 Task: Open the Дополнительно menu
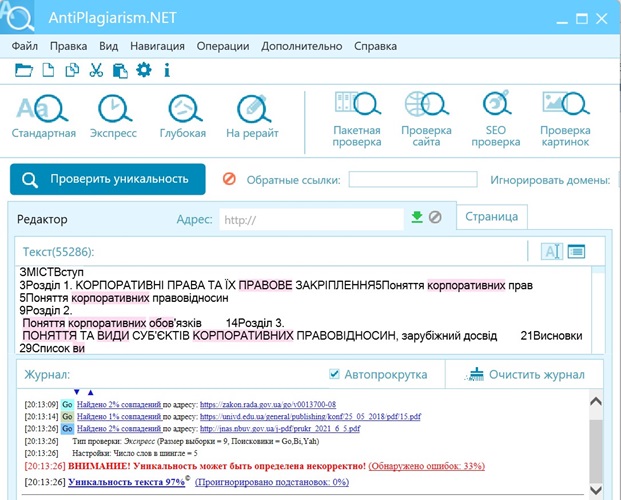(x=301, y=46)
